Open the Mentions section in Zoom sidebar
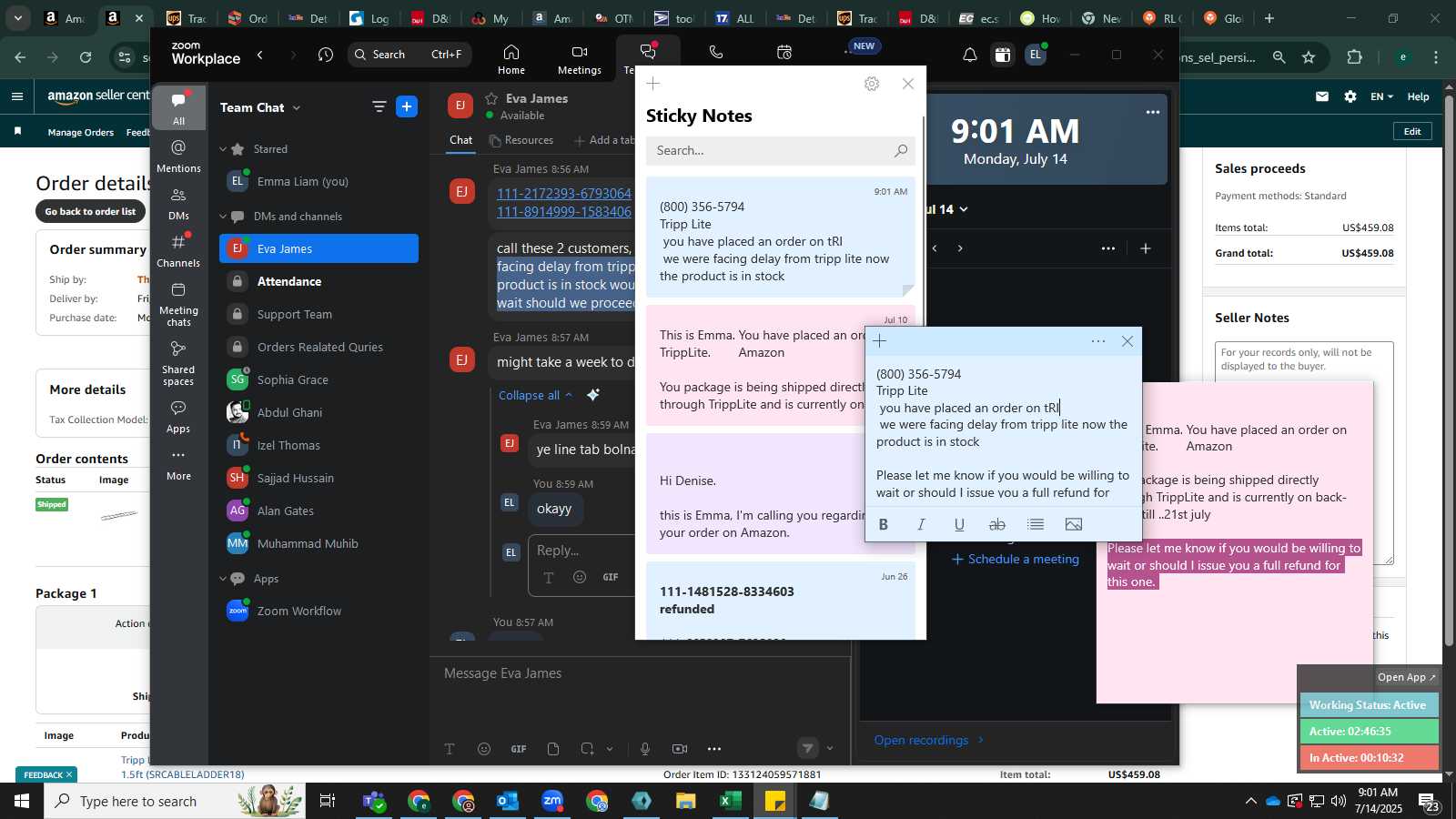 point(178,156)
